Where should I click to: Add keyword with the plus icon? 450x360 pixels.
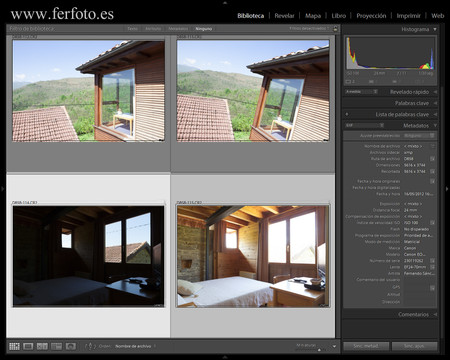(347, 114)
